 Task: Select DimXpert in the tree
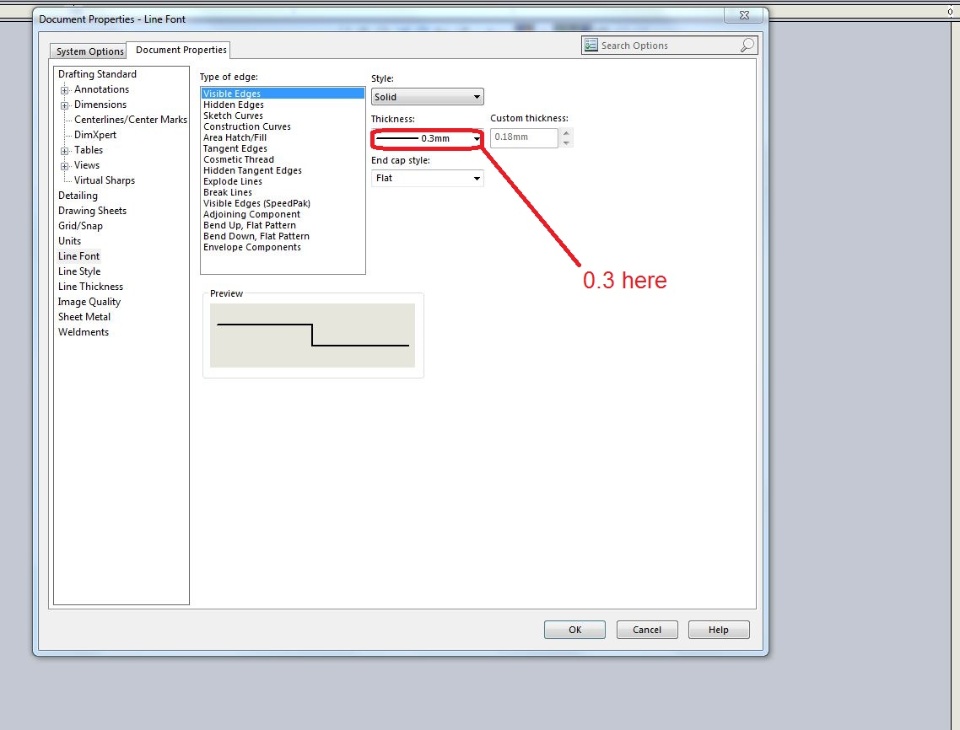(95, 135)
